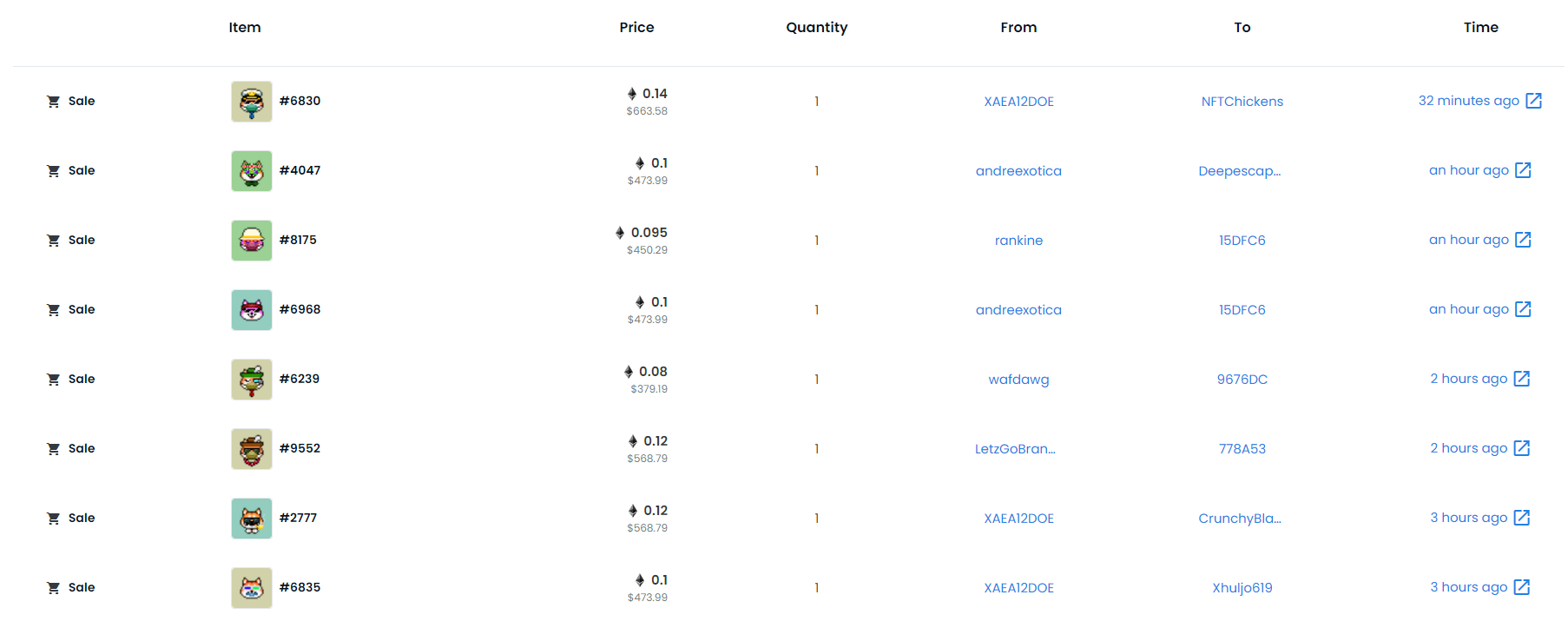This screenshot has width=1568, height=628.
Task: Click the cart icon beside #6830 sale
Action: (53, 102)
